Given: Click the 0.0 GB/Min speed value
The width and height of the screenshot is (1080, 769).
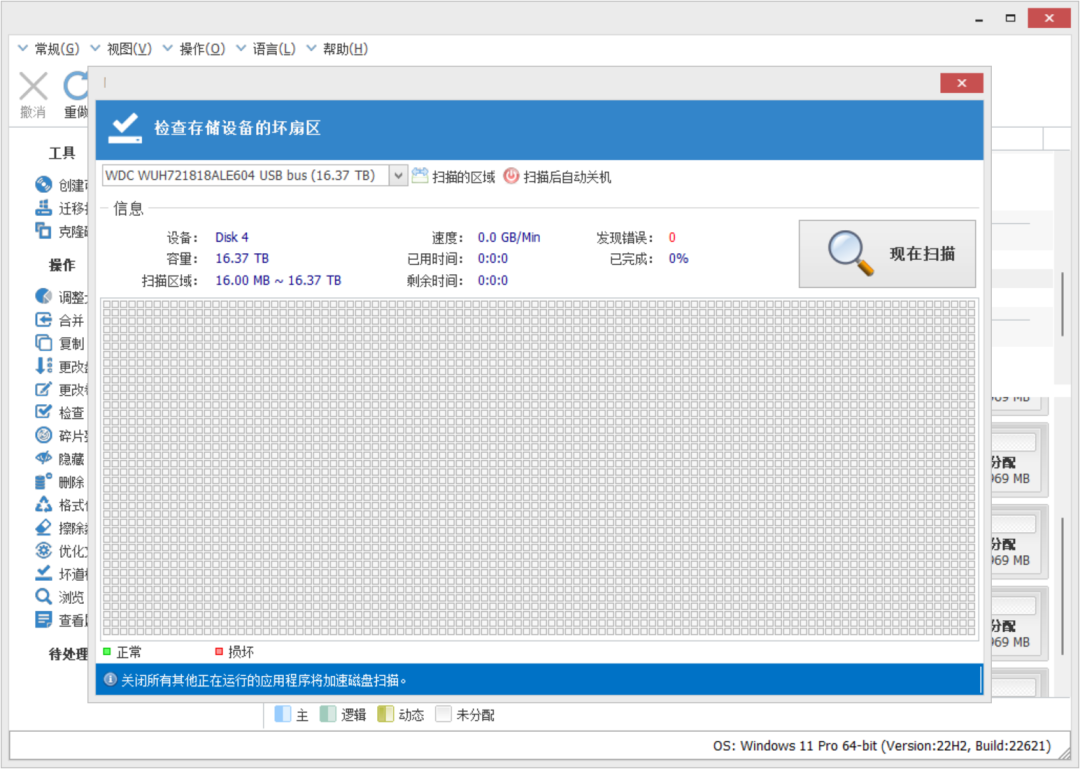Looking at the screenshot, I should pos(509,237).
